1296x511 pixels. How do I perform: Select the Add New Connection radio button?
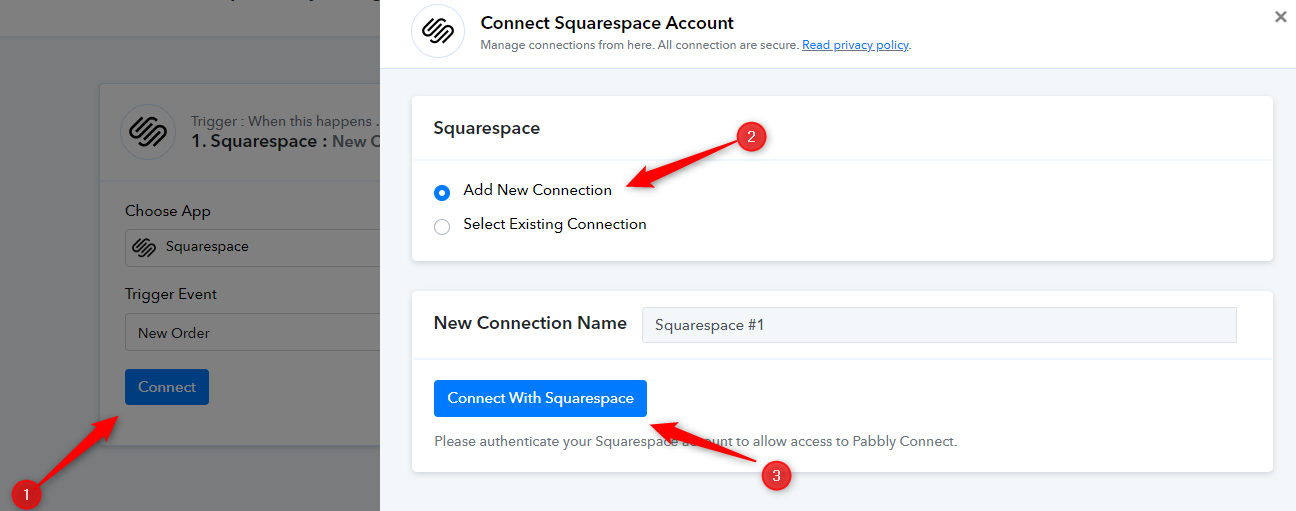point(442,192)
